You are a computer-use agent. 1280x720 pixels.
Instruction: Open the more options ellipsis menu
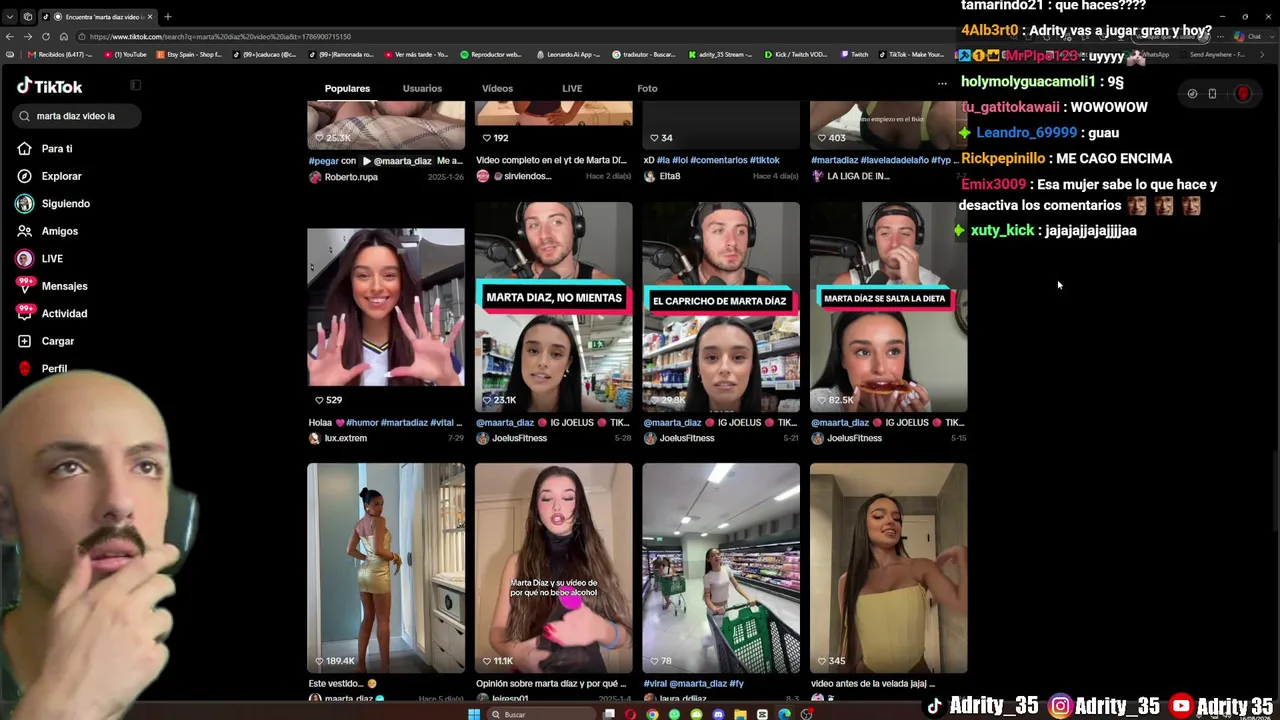click(942, 84)
